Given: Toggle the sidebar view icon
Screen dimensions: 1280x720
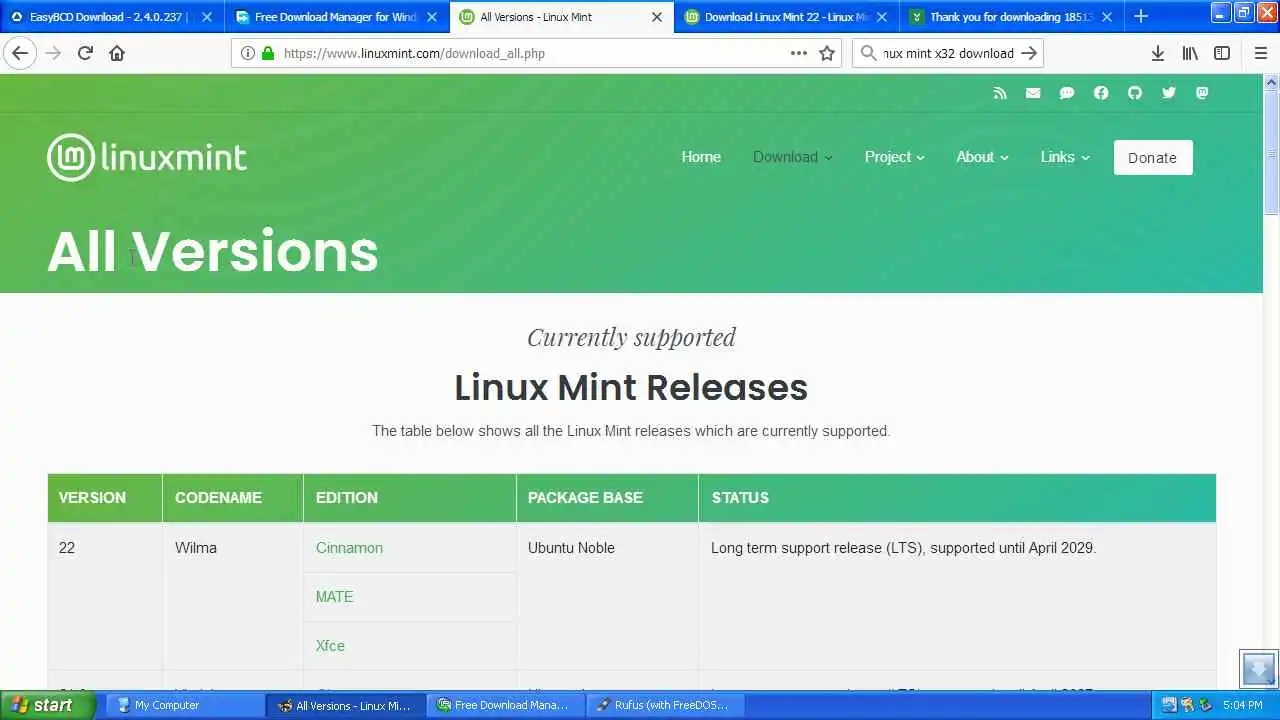Looking at the screenshot, I should tap(1222, 53).
